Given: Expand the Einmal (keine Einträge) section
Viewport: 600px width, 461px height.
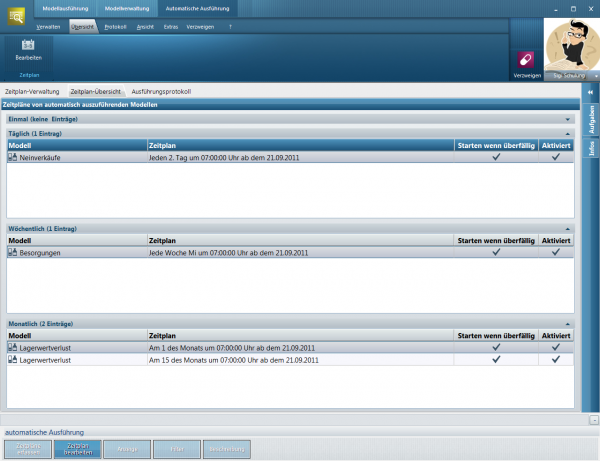Looking at the screenshot, I should coord(567,119).
